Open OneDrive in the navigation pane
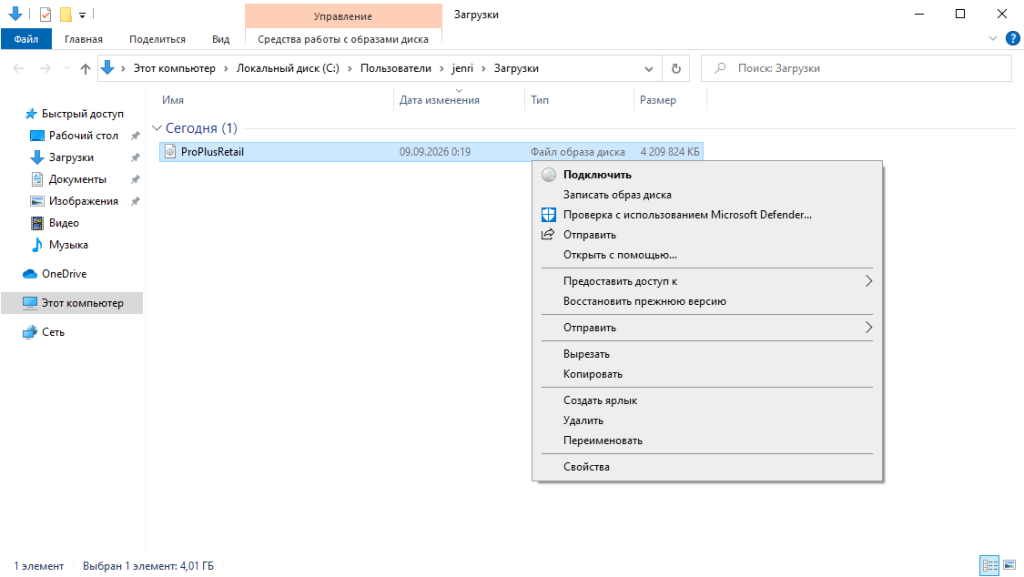 [x=64, y=273]
